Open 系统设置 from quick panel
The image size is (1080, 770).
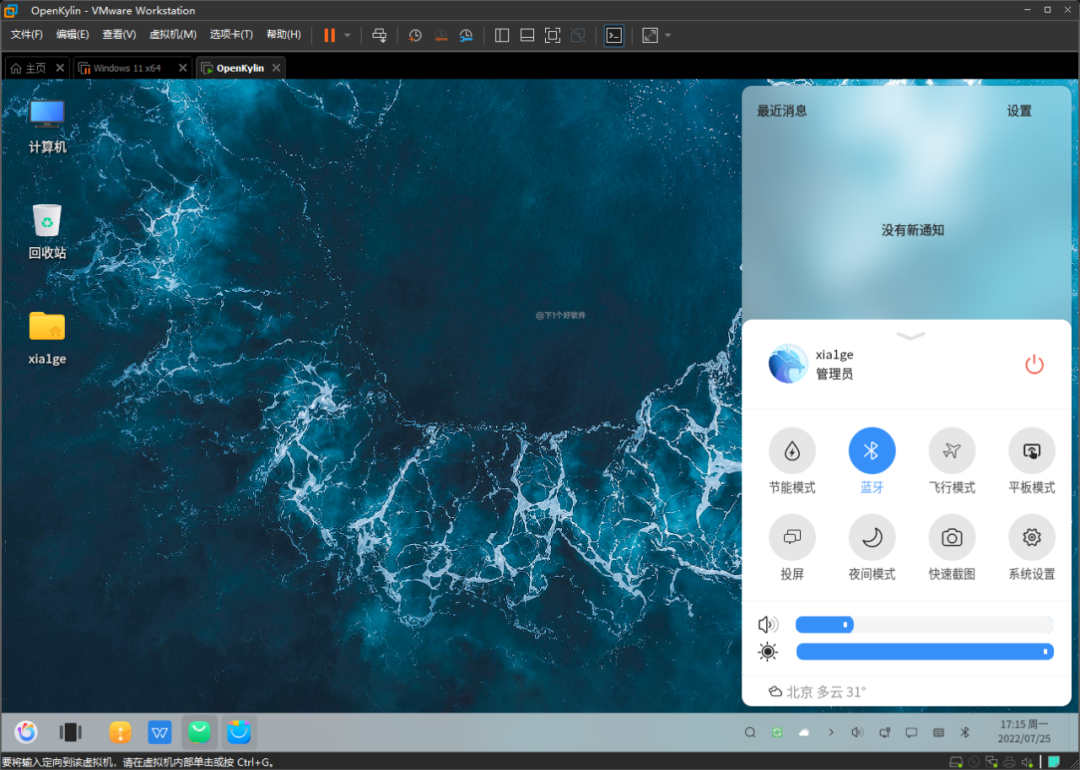1031,538
